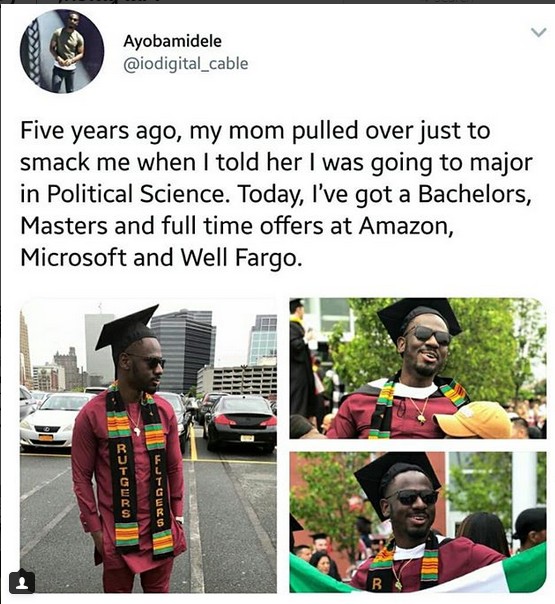The height and width of the screenshot is (604, 555).
Task: Open the @iodigital_cable handle link
Action: point(186,64)
